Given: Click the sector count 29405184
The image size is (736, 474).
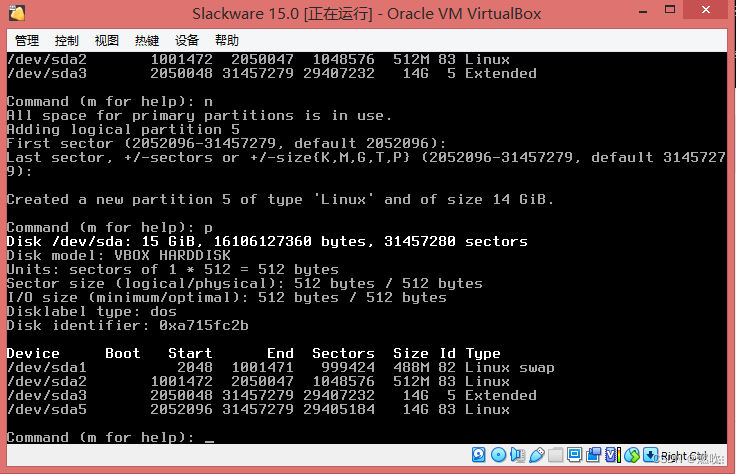Looking at the screenshot, I should click(339, 409).
